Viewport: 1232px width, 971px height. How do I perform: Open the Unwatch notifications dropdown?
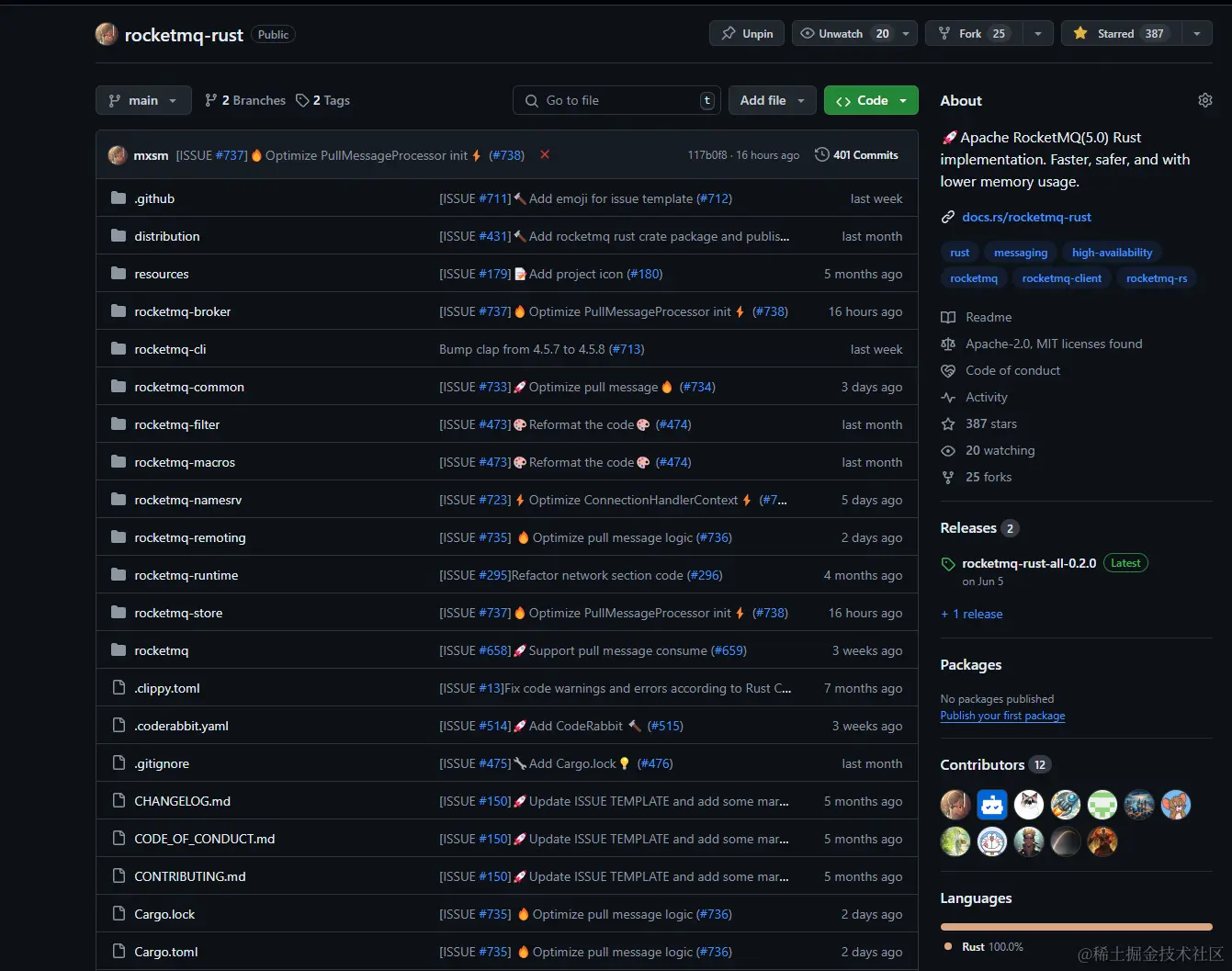coord(854,34)
